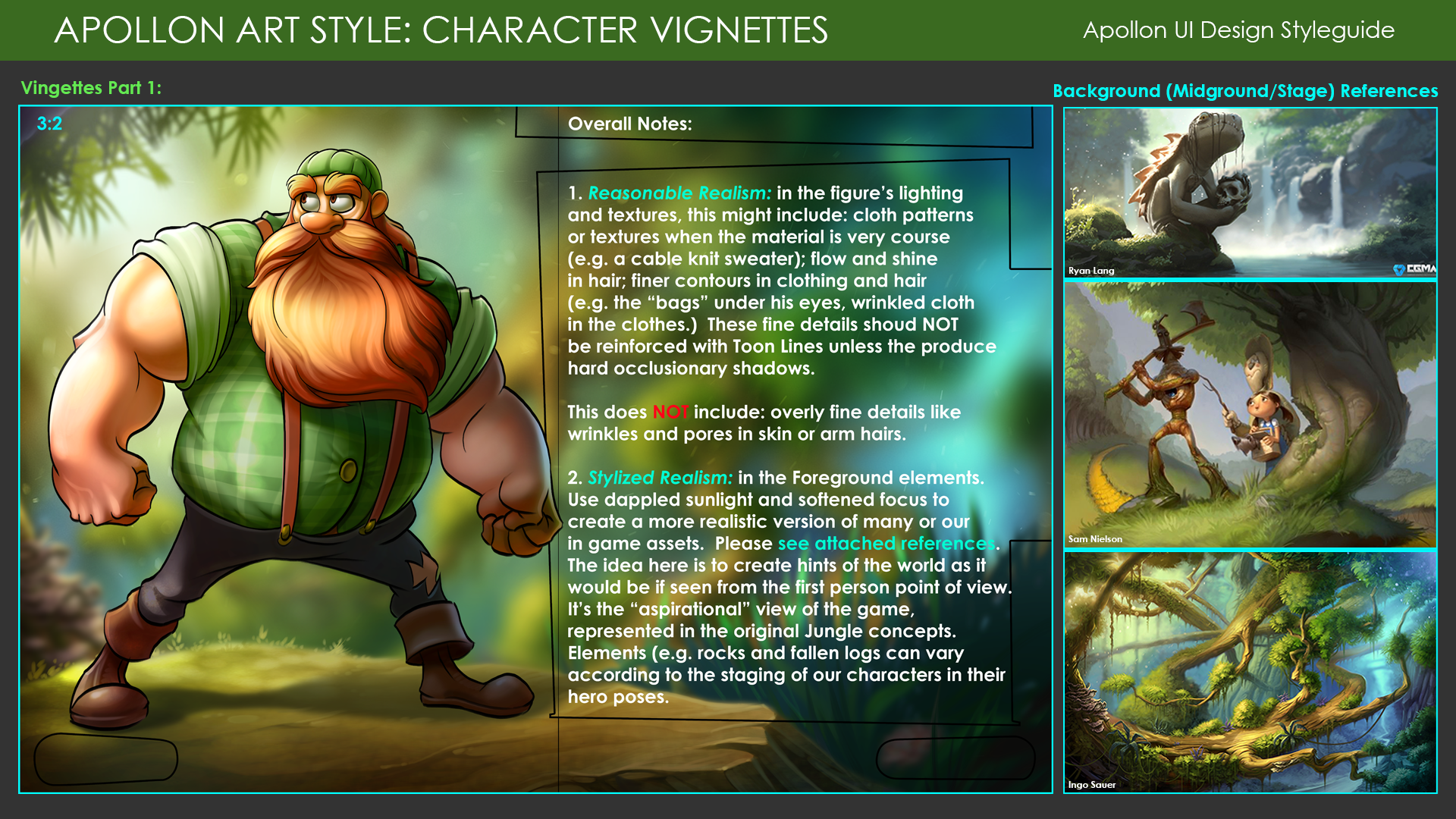Click the 'Stylized Realism:' heading

click(x=660, y=478)
